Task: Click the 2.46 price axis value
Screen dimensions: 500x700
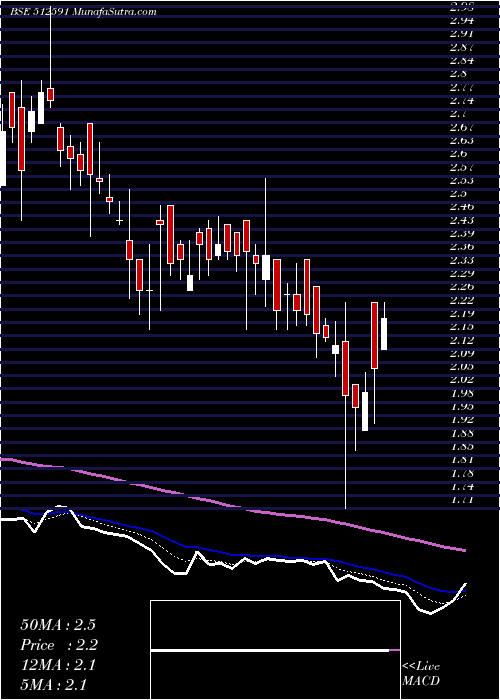Action: coord(461,207)
